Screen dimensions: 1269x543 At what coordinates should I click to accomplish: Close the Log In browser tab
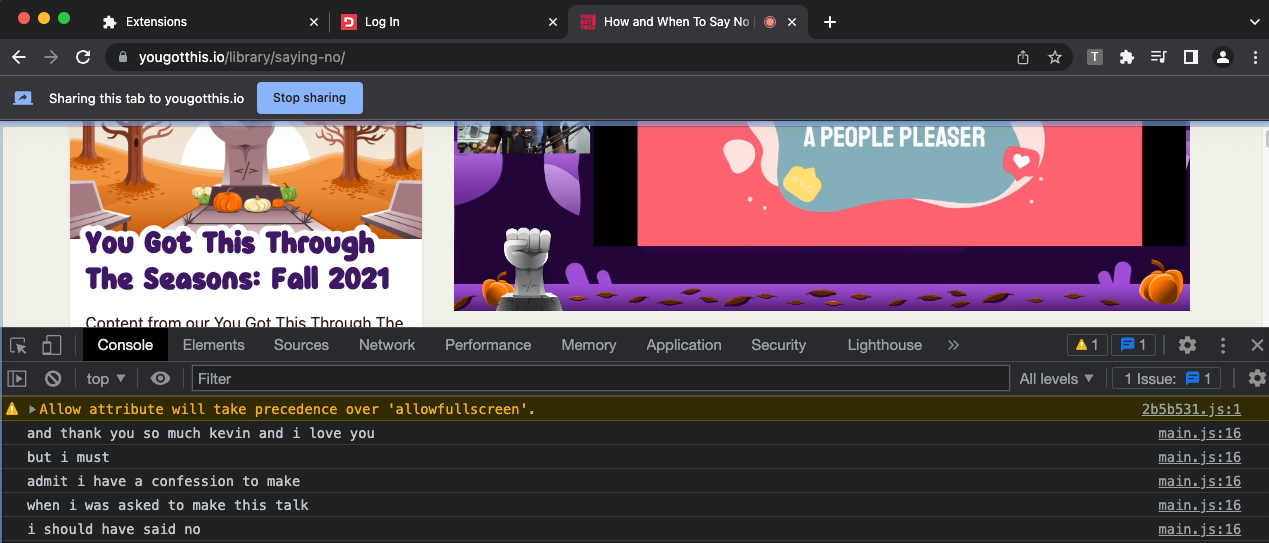[552, 21]
